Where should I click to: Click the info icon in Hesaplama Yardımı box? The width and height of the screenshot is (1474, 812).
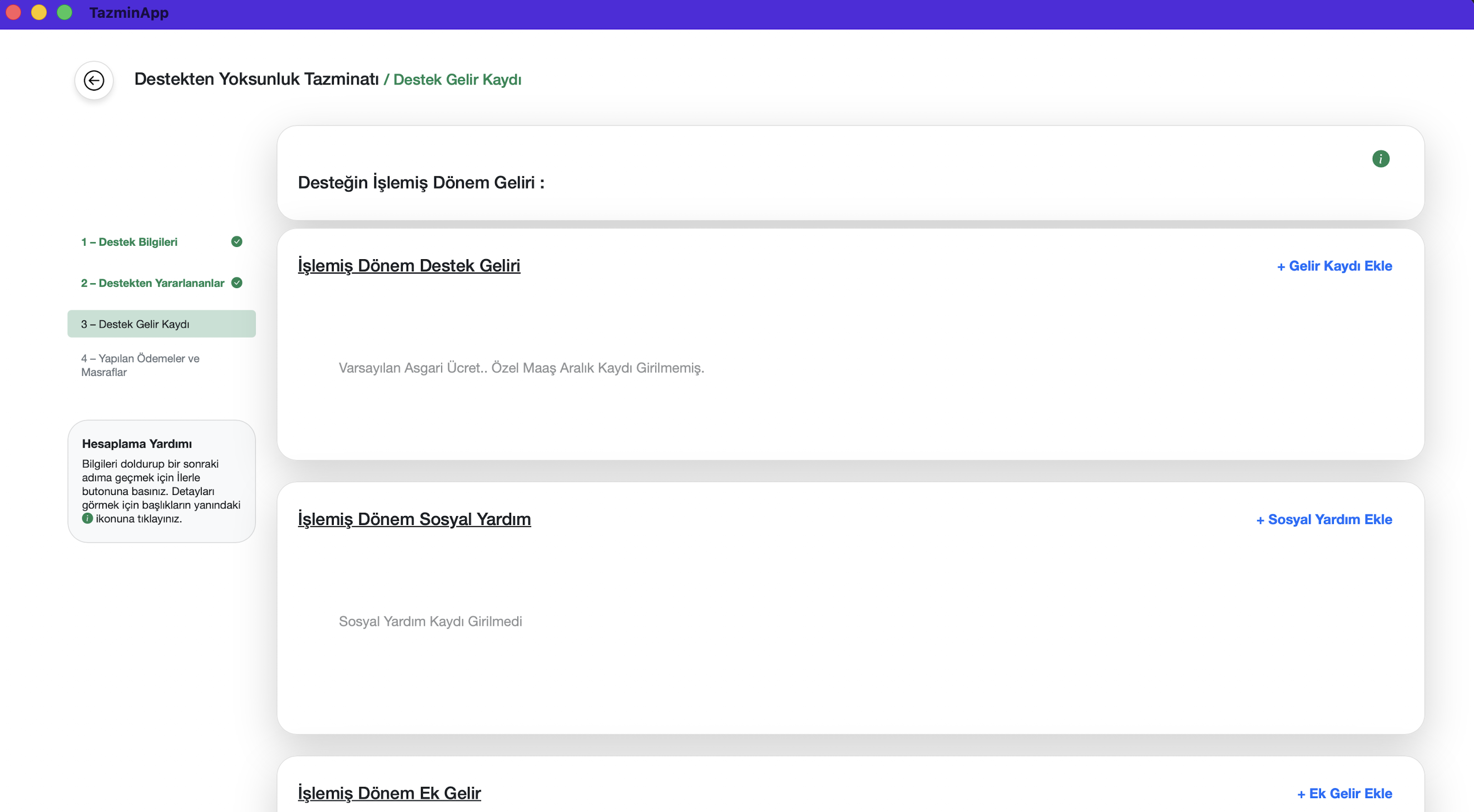click(87, 518)
